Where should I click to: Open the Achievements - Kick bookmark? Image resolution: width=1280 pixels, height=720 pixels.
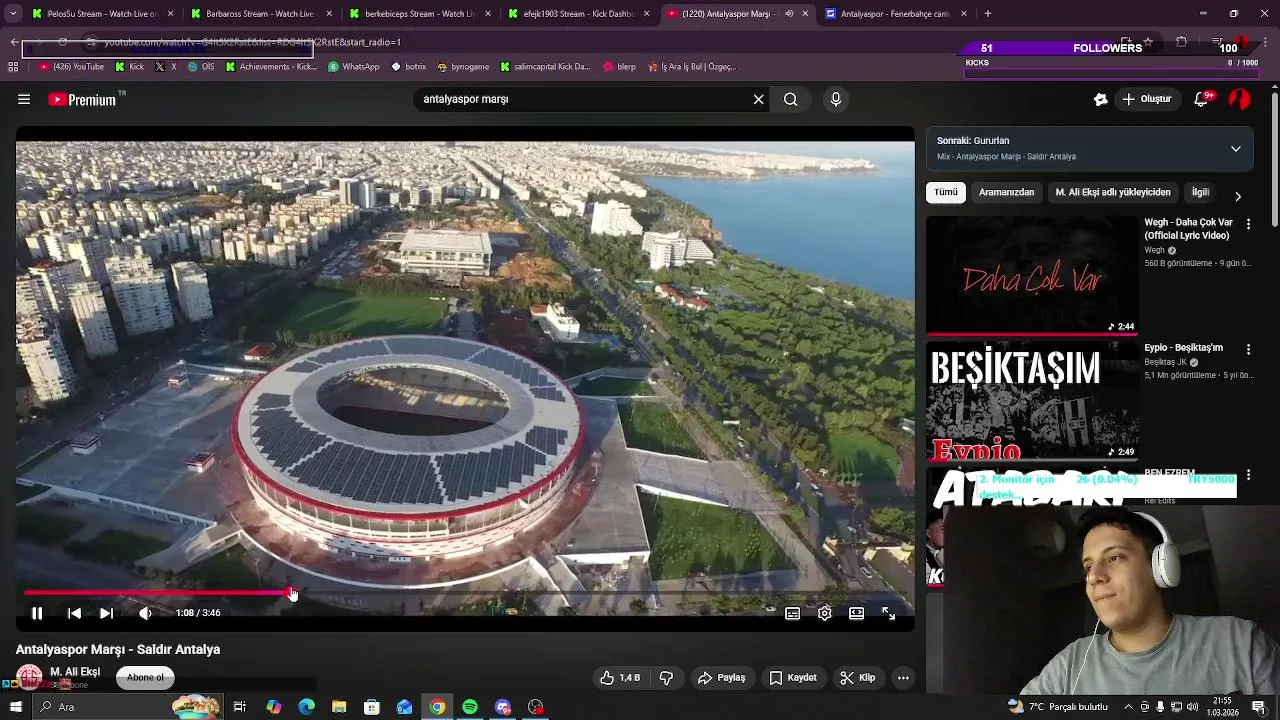(271, 67)
